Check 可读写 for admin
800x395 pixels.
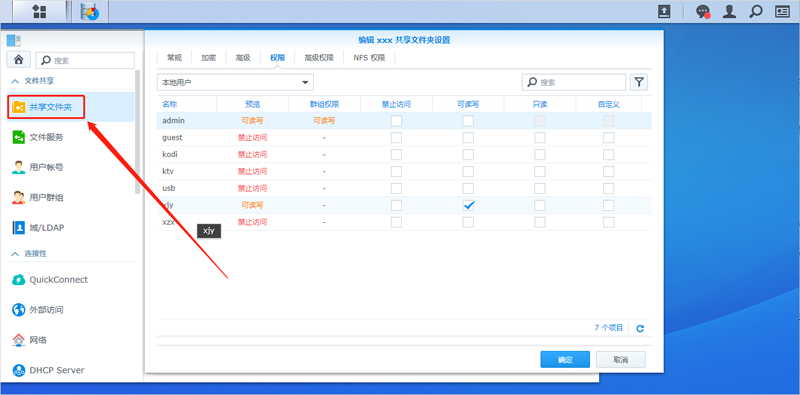[468, 121]
